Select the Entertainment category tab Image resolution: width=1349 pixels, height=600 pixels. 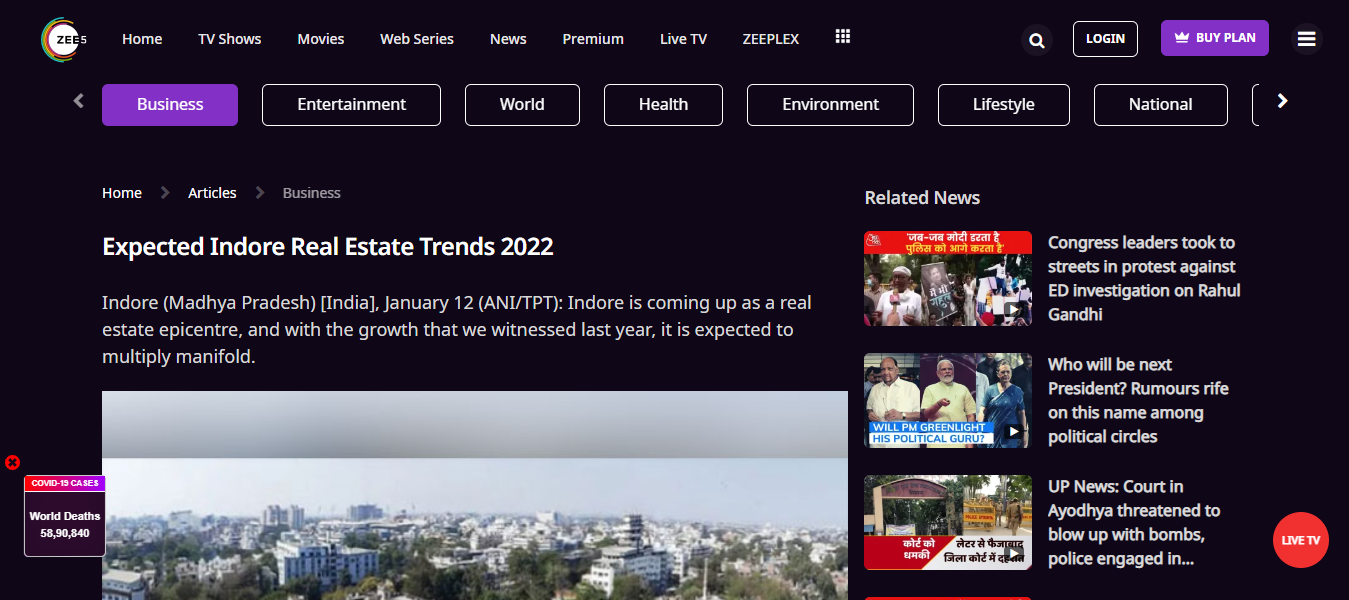(351, 105)
